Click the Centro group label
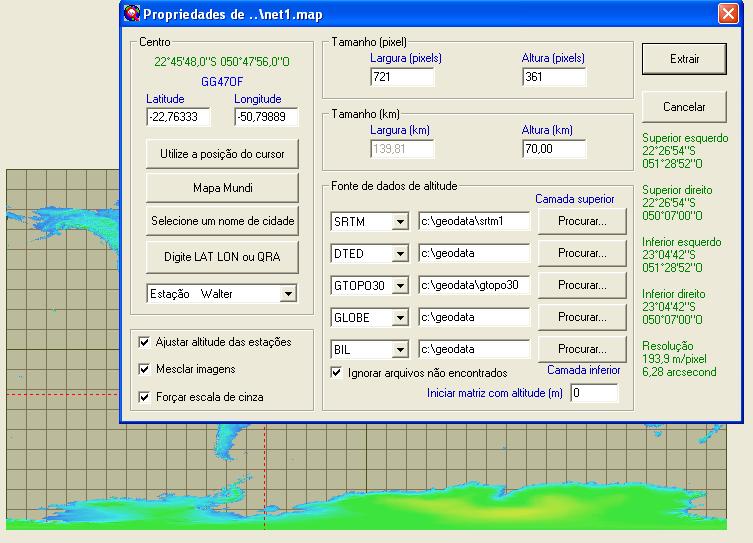The width and height of the screenshot is (753, 543). 155,42
